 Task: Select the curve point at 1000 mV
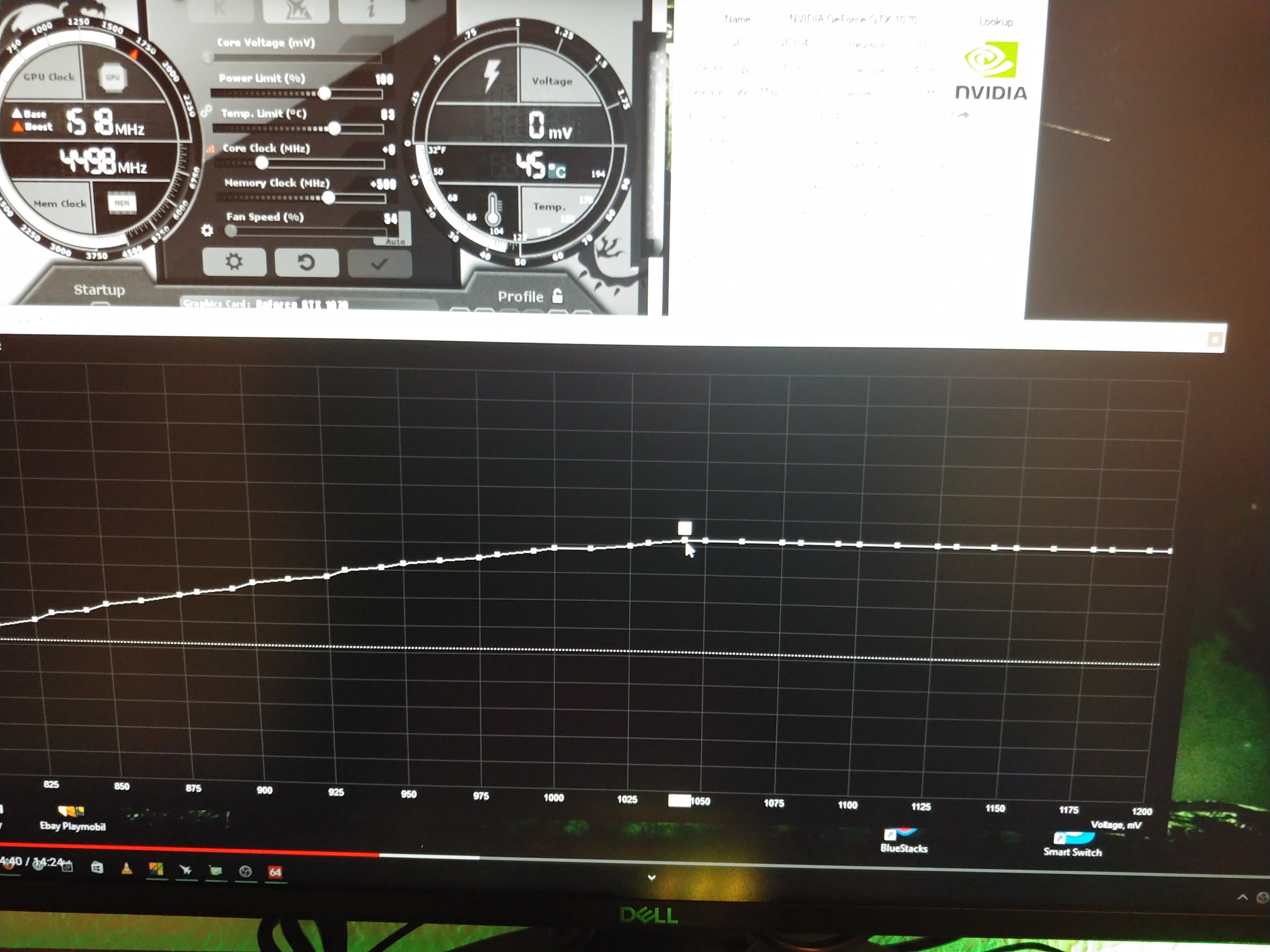(x=555, y=548)
